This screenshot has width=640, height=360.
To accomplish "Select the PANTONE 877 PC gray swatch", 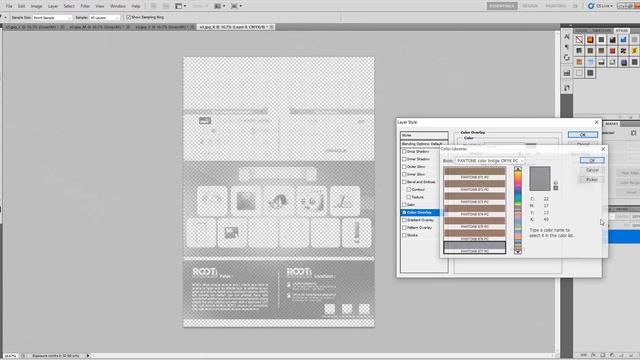I will [475, 247].
